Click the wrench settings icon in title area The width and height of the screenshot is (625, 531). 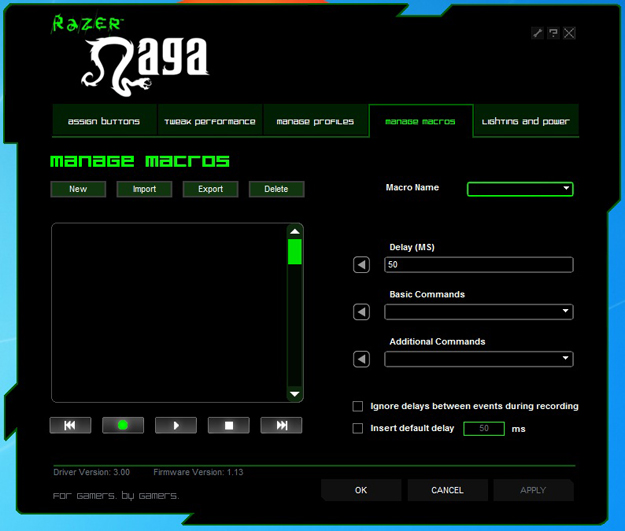[538, 33]
